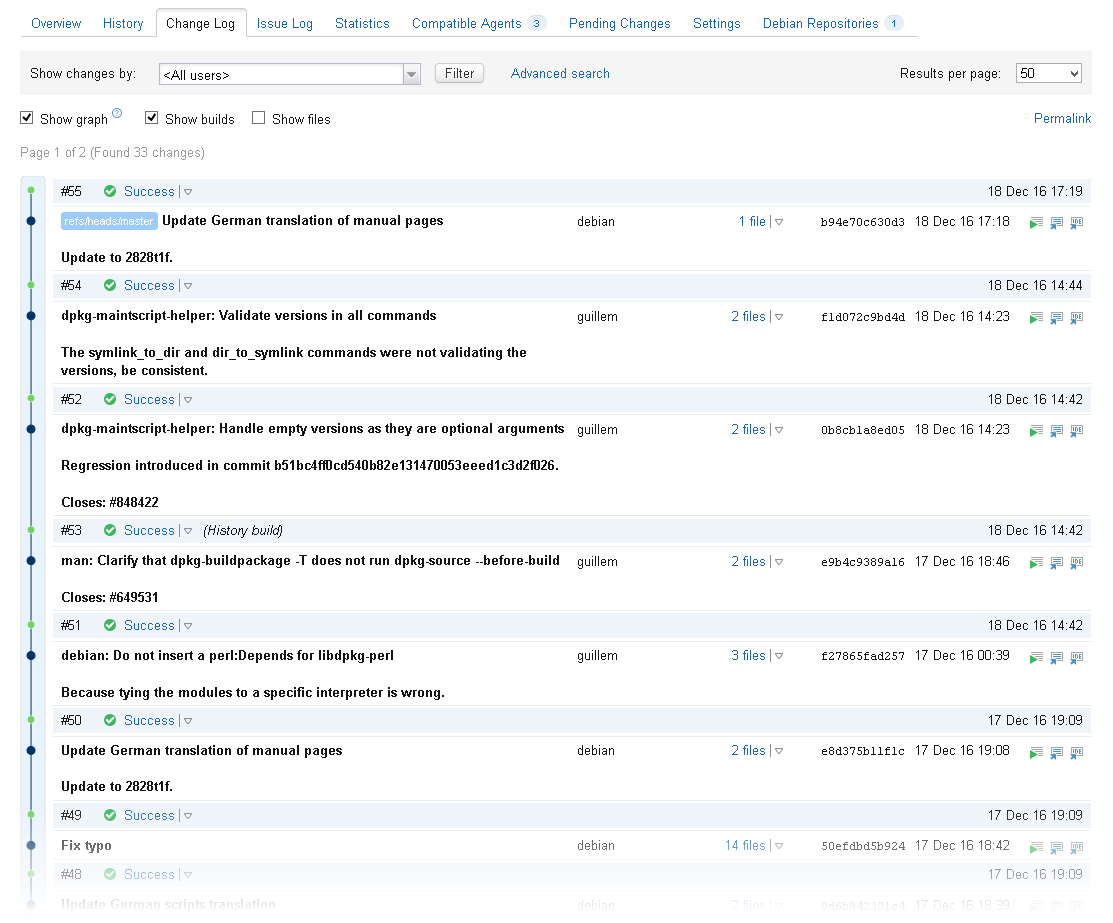This screenshot has width=1113, height=923.
Task: Expand the build #54 actions arrow
Action: tap(188, 286)
